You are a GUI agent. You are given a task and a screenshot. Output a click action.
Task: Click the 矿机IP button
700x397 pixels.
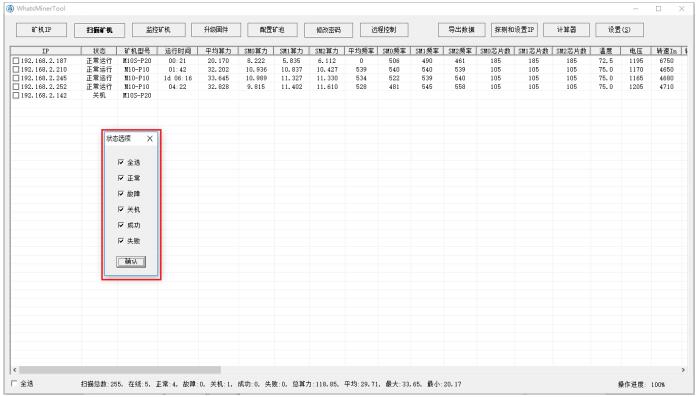point(42,30)
